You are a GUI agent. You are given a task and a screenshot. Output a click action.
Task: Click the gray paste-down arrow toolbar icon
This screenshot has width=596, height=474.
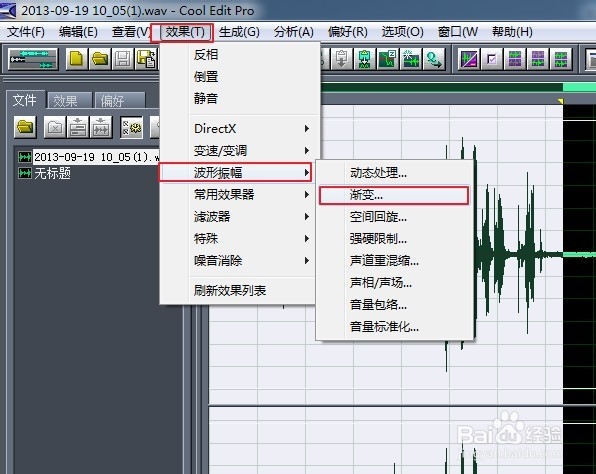click(x=341, y=59)
